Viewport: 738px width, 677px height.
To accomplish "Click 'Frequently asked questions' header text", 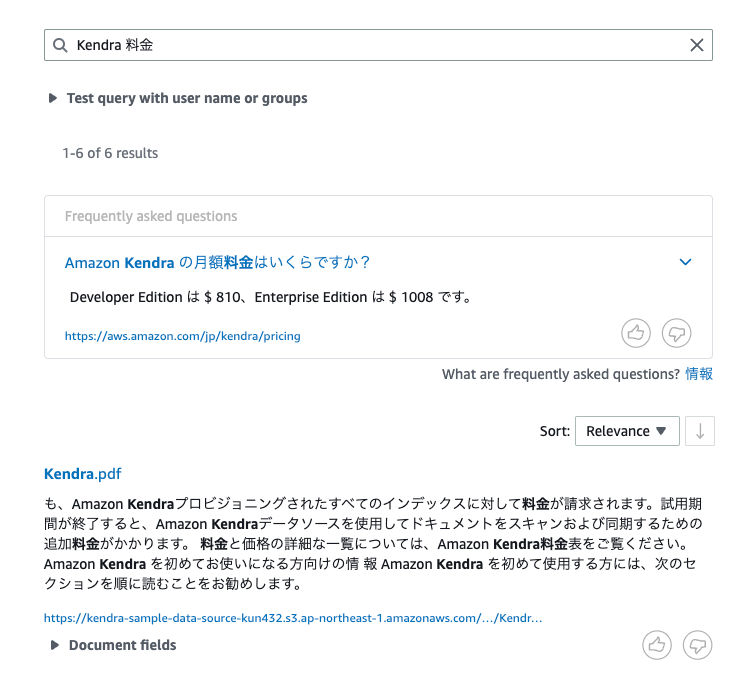I will (151, 216).
